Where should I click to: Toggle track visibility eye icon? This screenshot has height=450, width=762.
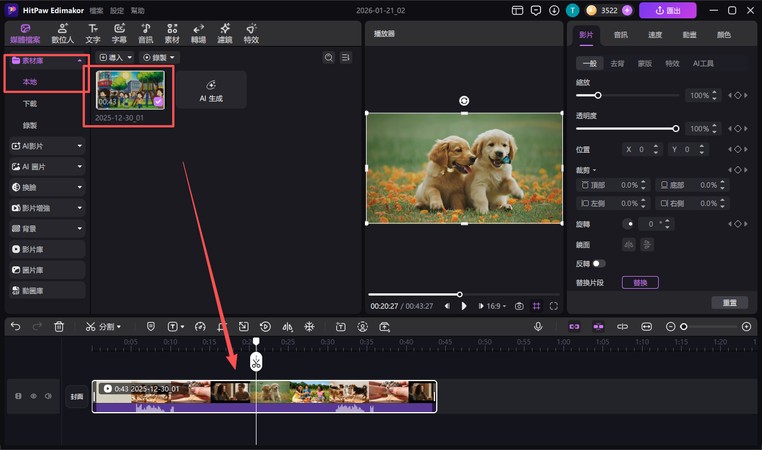coord(32,396)
